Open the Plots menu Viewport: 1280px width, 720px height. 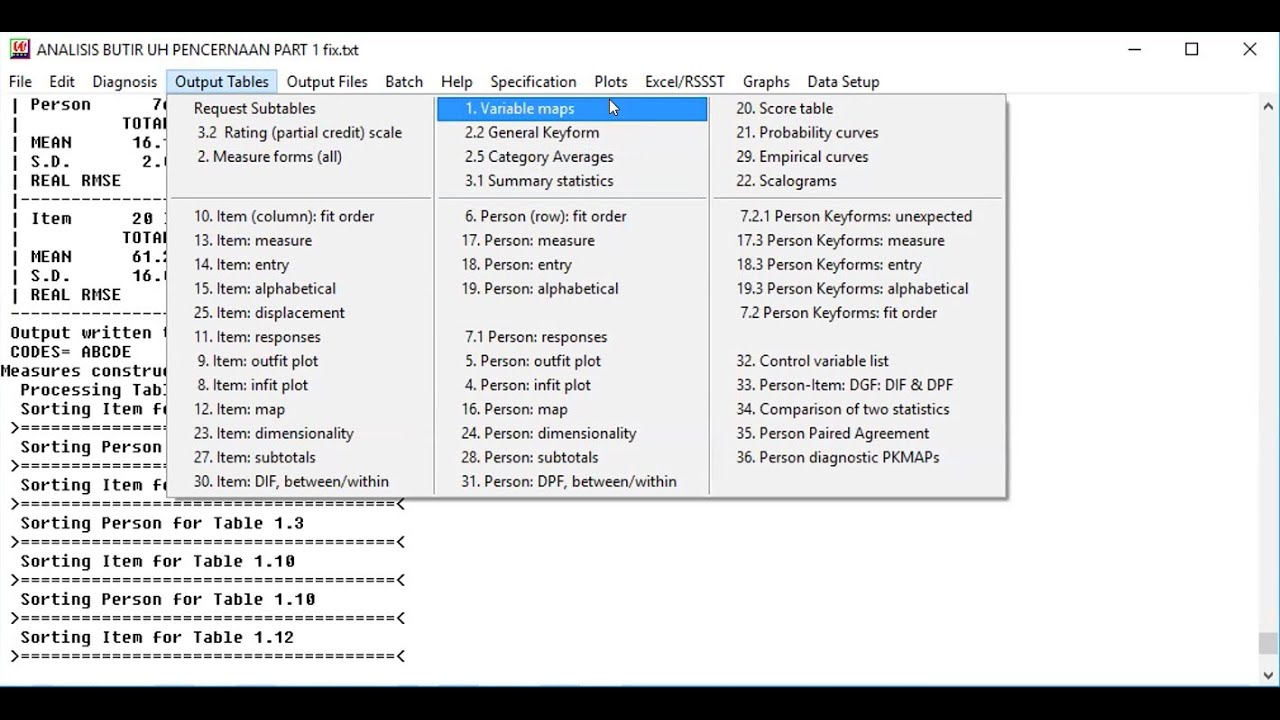click(611, 82)
